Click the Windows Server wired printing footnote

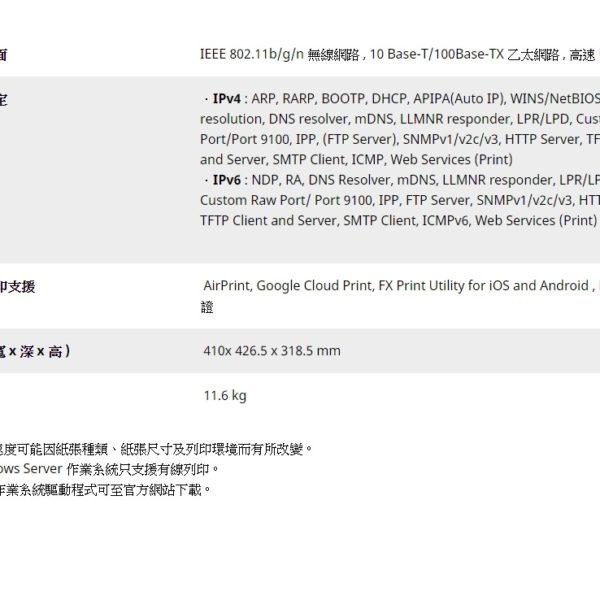click(x=110, y=469)
